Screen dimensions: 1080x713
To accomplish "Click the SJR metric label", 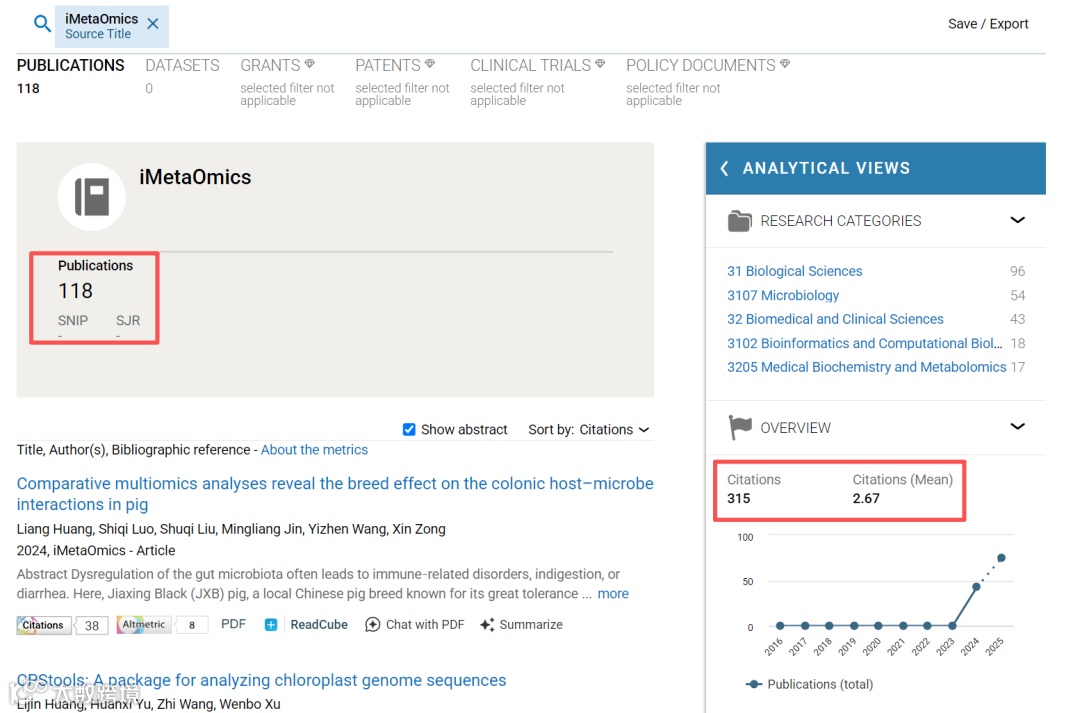I will click(127, 320).
